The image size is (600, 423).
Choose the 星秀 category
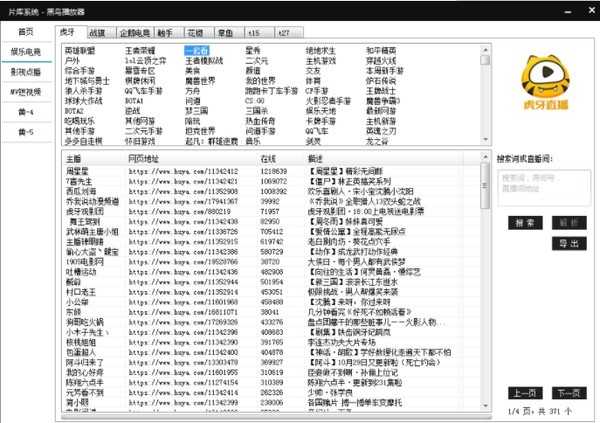(x=253, y=51)
